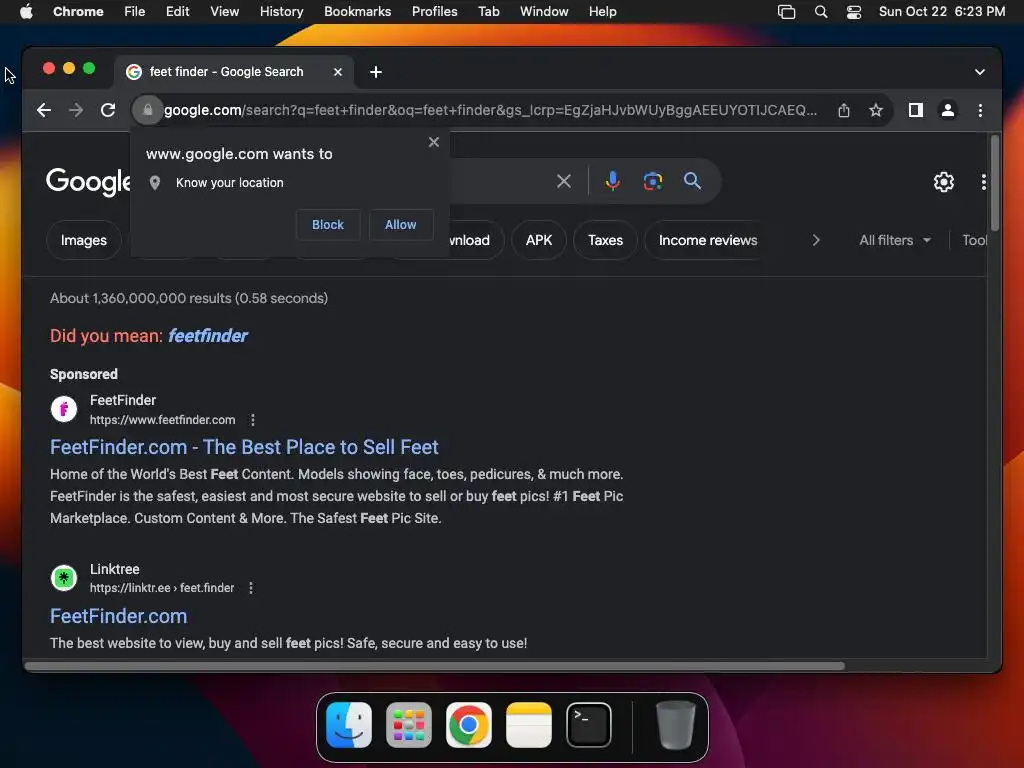Click the vertical page scrollbar
The width and height of the screenshot is (1024, 768).
point(994,183)
